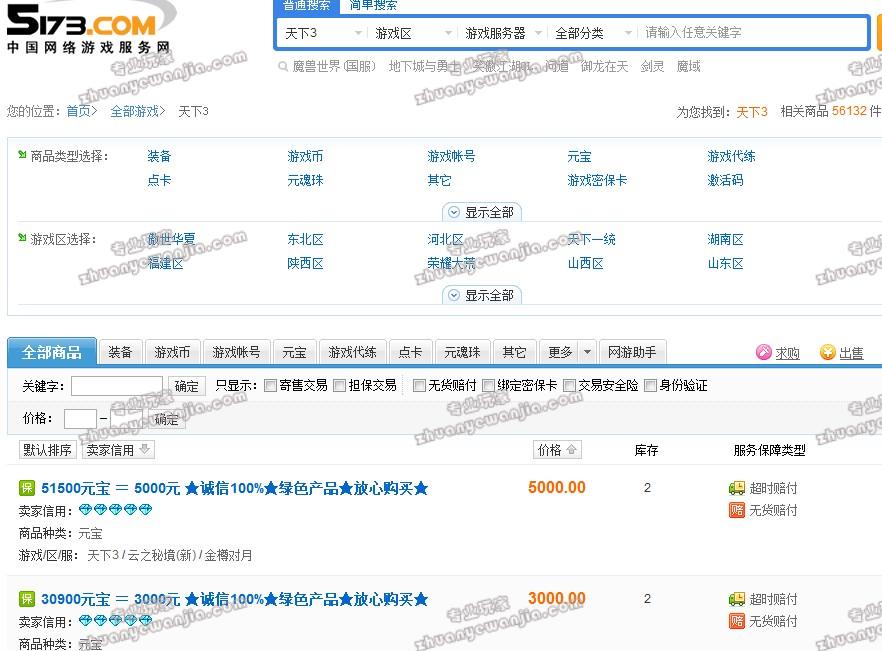Open the 游戏服务器 dropdown
The height and width of the screenshot is (651, 882).
tap(502, 33)
